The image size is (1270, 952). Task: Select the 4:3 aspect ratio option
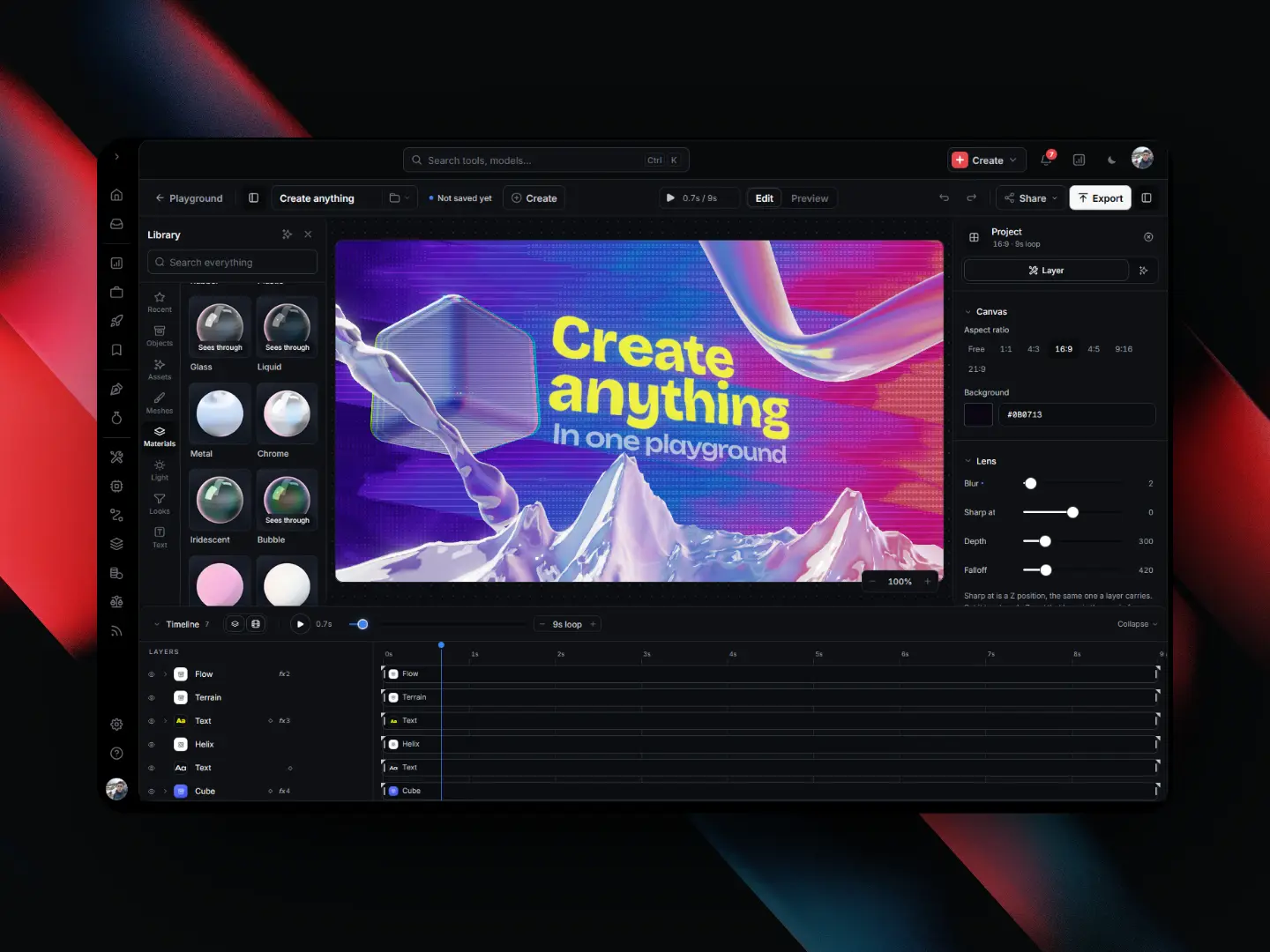[x=1033, y=349]
